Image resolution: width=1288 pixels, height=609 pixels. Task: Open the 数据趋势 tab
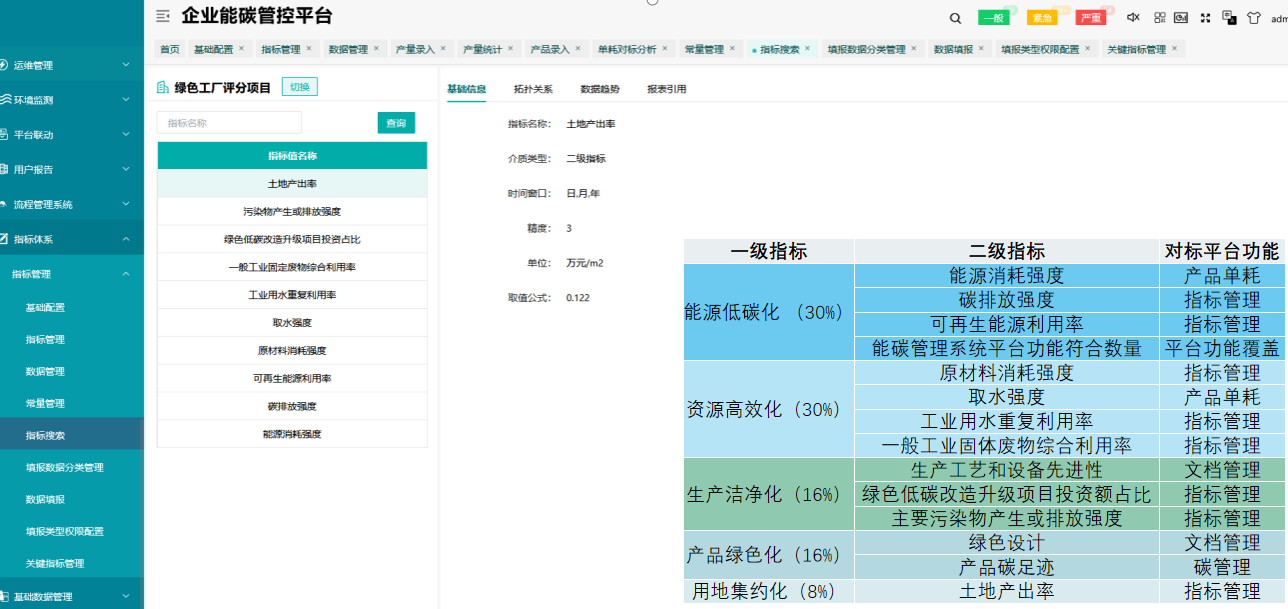point(600,89)
